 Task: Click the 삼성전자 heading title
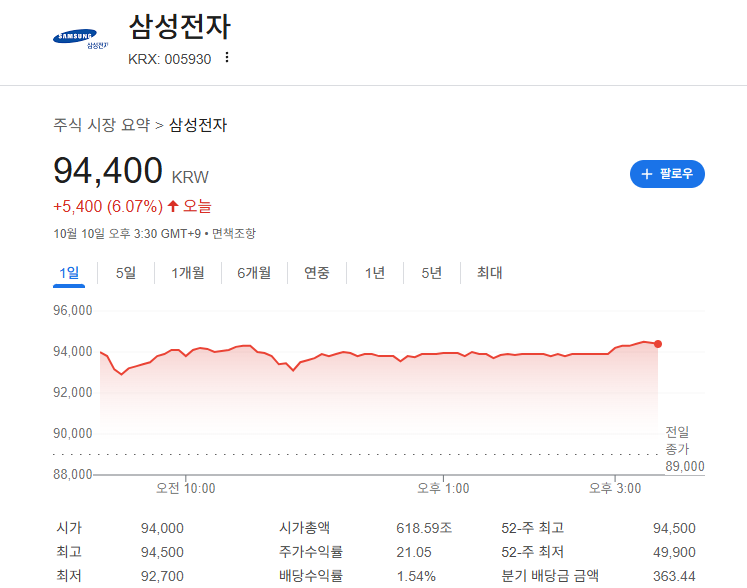point(180,26)
